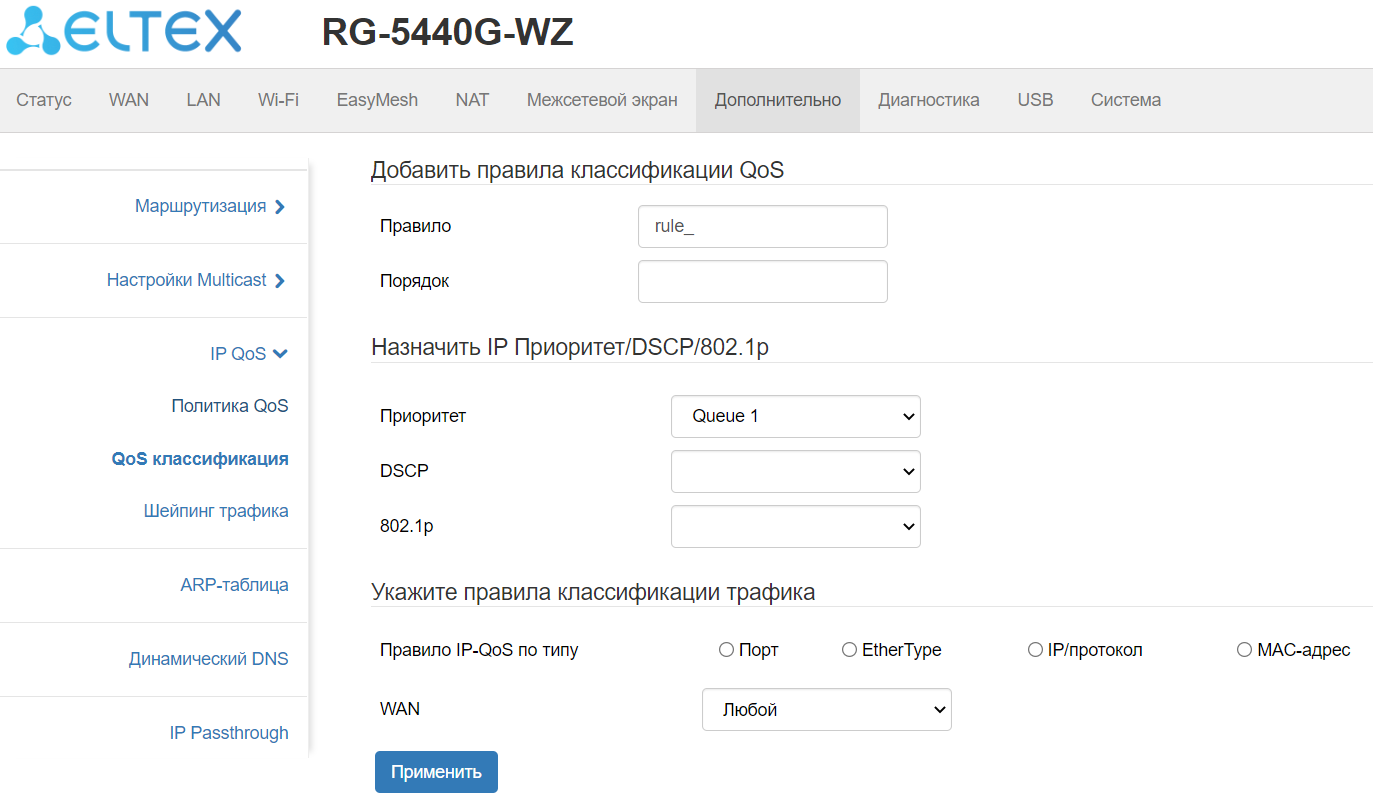Viewport: 1373px width, 802px height.
Task: Expand the Маршрутизация section chevron
Action: (x=280, y=207)
